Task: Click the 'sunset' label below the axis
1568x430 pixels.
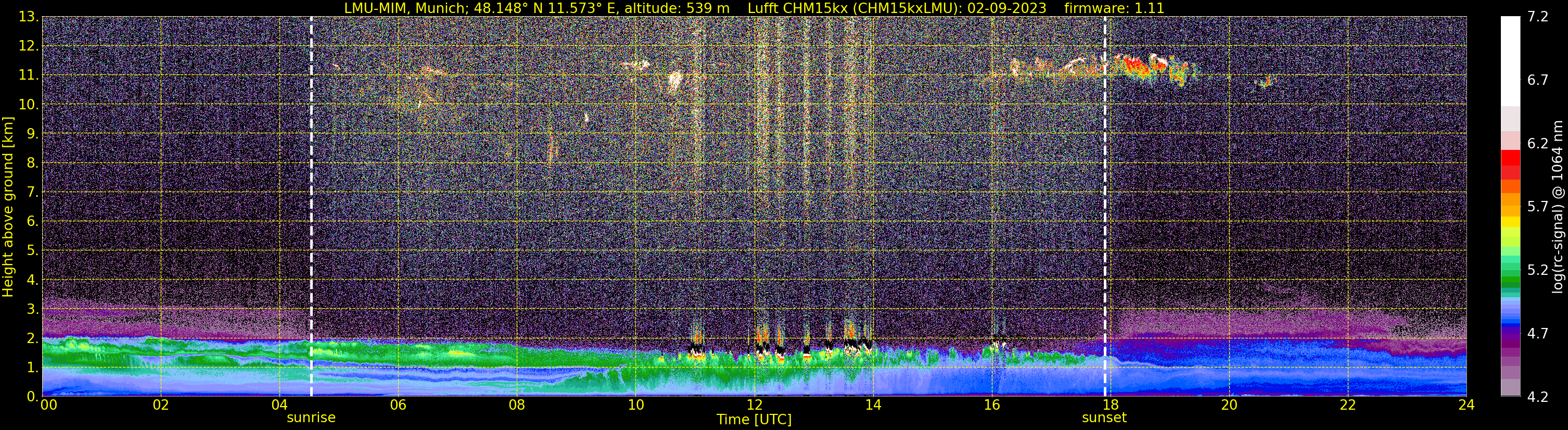Action: point(1104,418)
